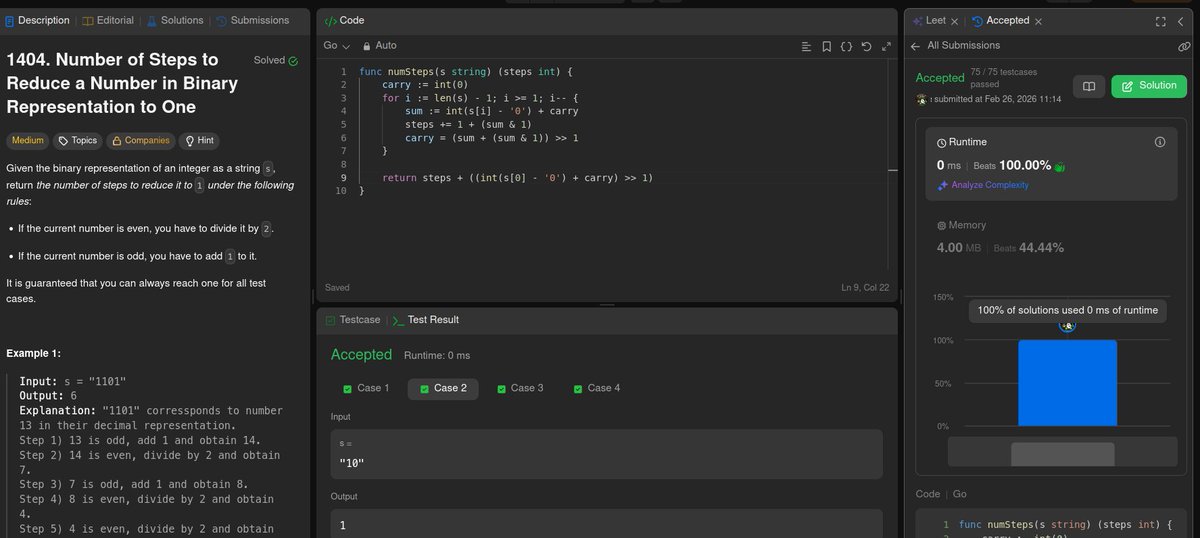
Task: Click the Saved status text
Action: click(337, 288)
